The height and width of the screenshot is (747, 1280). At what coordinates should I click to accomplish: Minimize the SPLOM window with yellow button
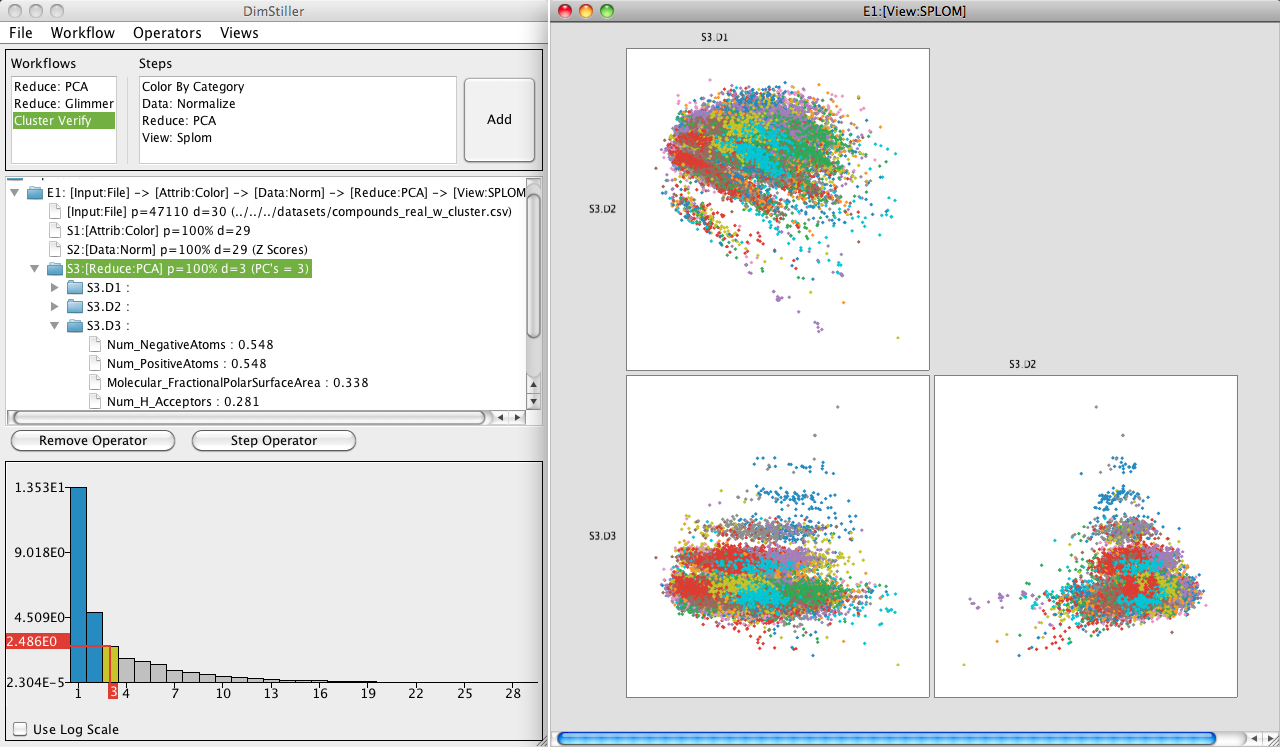click(x=585, y=11)
